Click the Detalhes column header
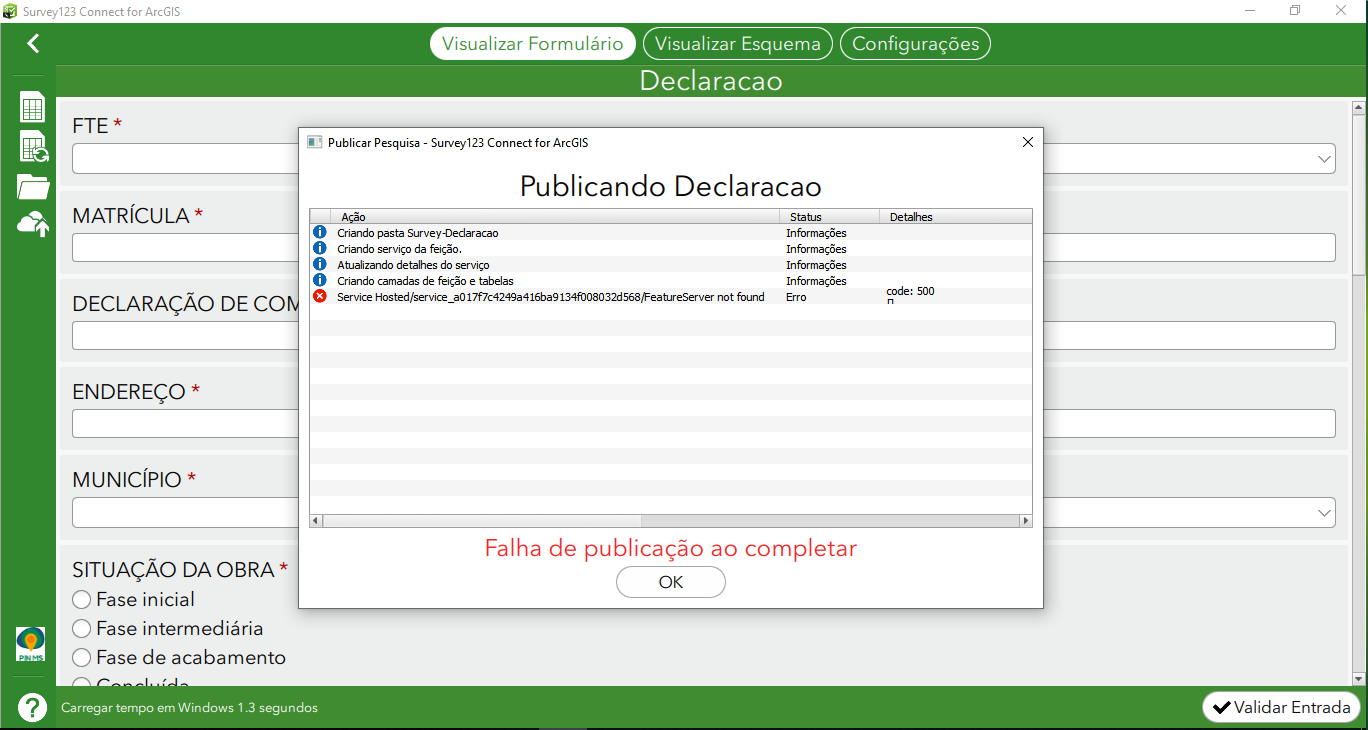Viewport: 1368px width, 730px height. click(x=955, y=216)
